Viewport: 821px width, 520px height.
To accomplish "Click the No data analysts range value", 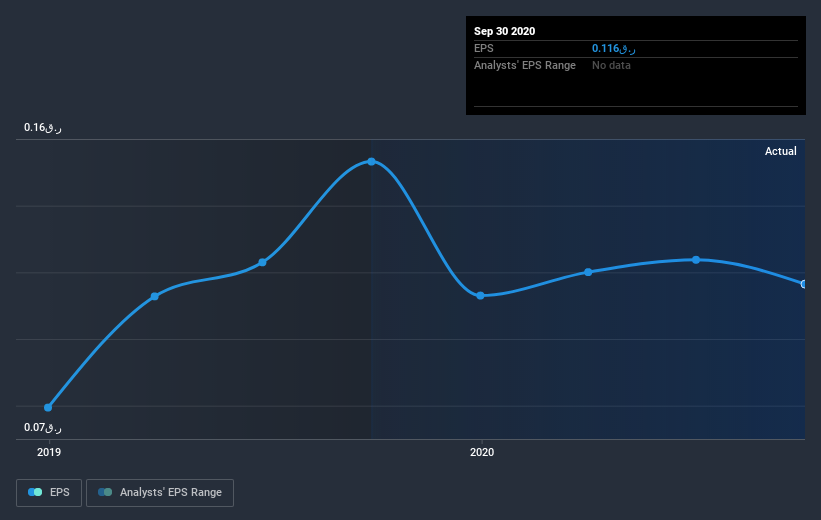I will tap(611, 65).
